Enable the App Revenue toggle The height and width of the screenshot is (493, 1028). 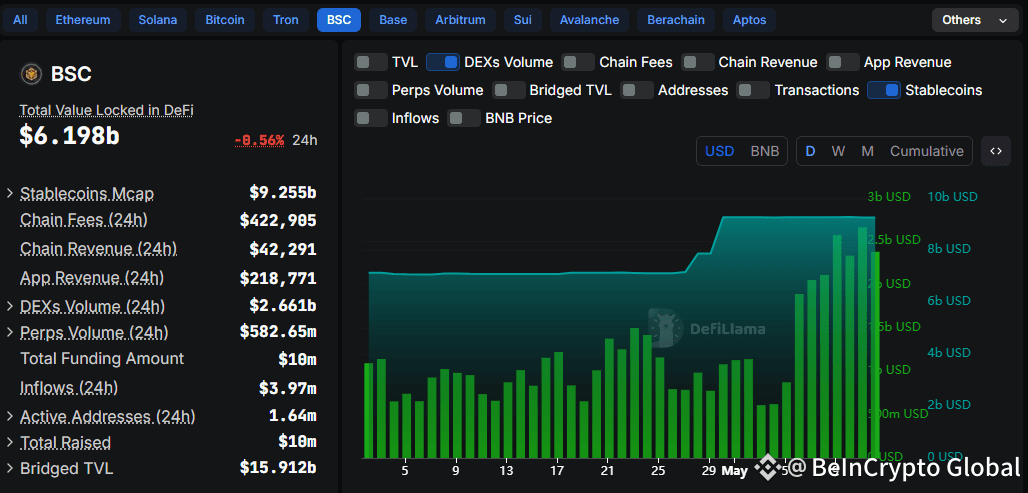(x=843, y=62)
